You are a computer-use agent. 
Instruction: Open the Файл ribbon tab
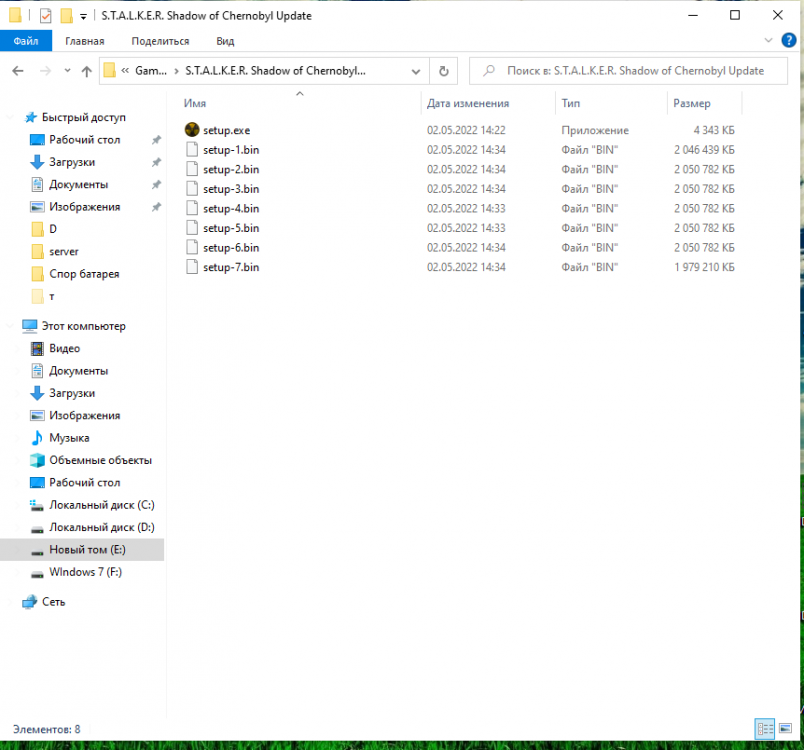click(26, 41)
